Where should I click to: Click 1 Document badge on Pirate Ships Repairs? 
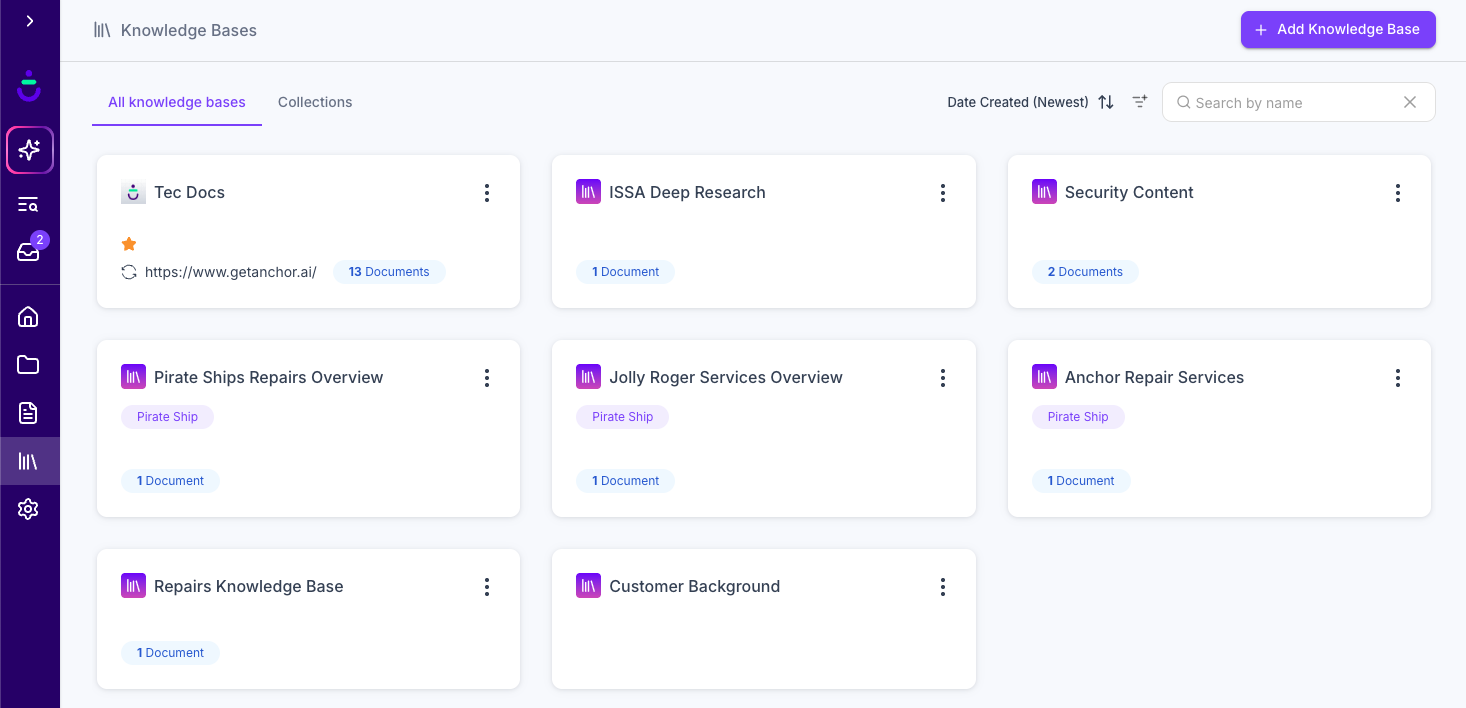tap(170, 481)
